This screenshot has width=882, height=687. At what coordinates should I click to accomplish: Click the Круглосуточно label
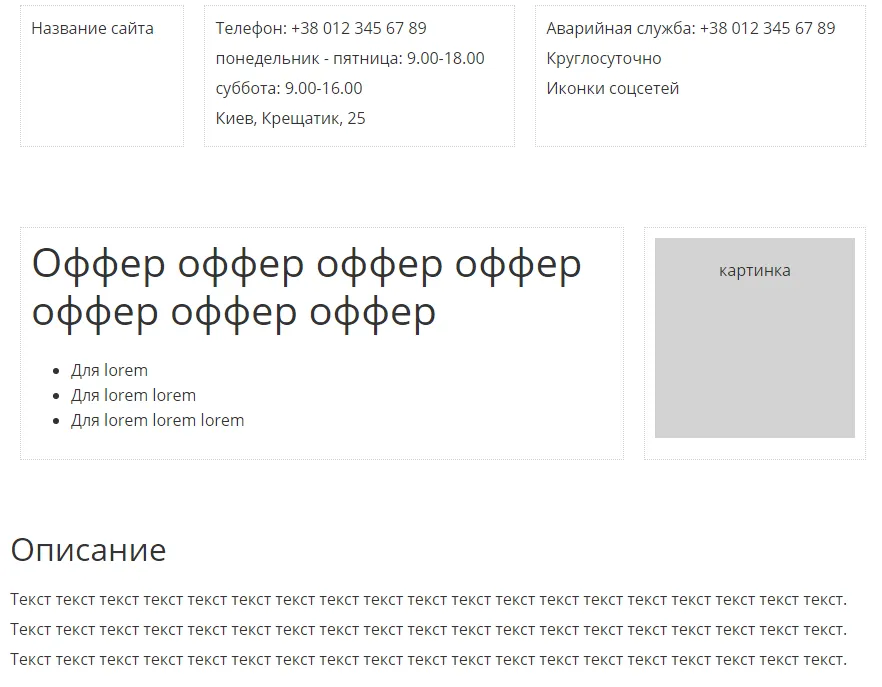tap(602, 58)
